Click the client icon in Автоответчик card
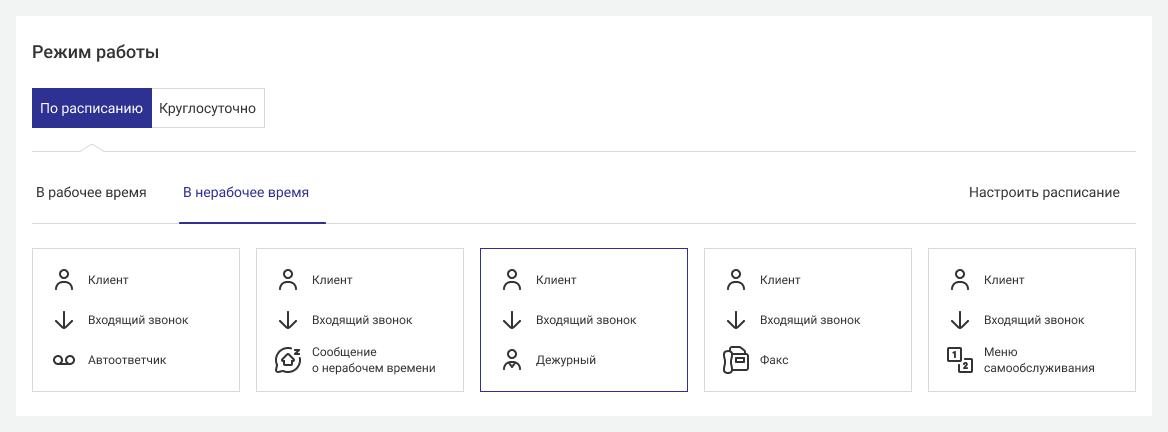This screenshot has width=1168, height=432. 64,280
